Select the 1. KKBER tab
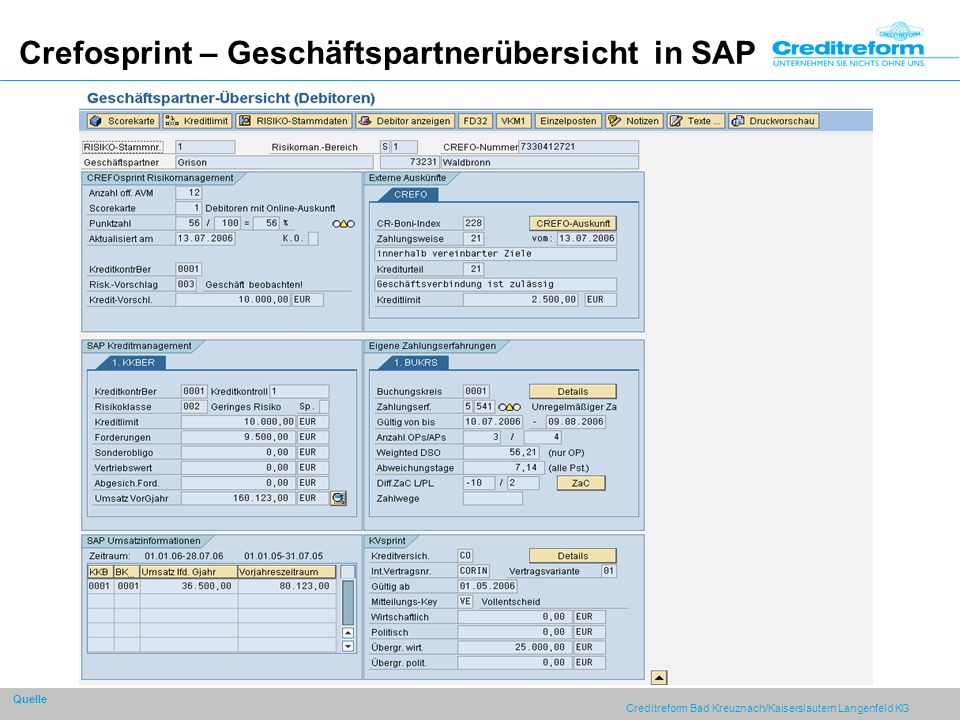Image resolution: width=960 pixels, height=720 pixels. pyautogui.click(x=133, y=363)
